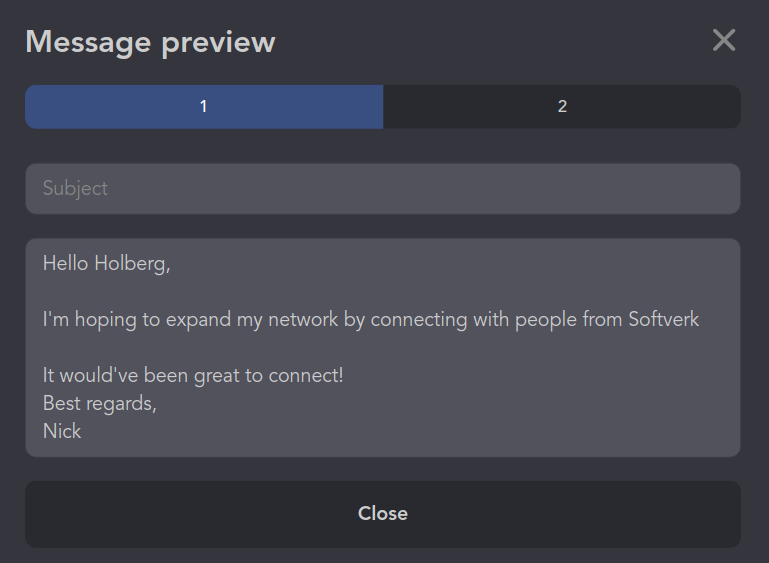Switch to message tab 1

[x=204, y=106]
